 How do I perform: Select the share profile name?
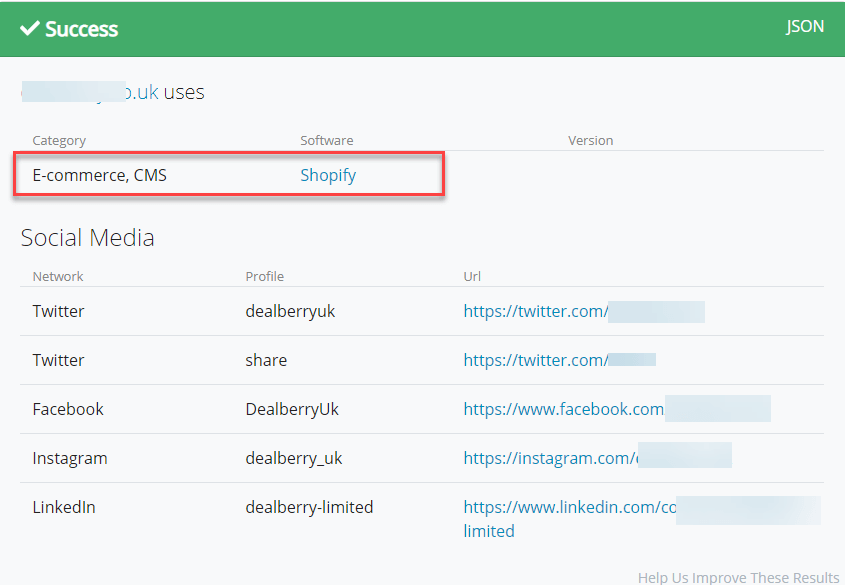266,360
